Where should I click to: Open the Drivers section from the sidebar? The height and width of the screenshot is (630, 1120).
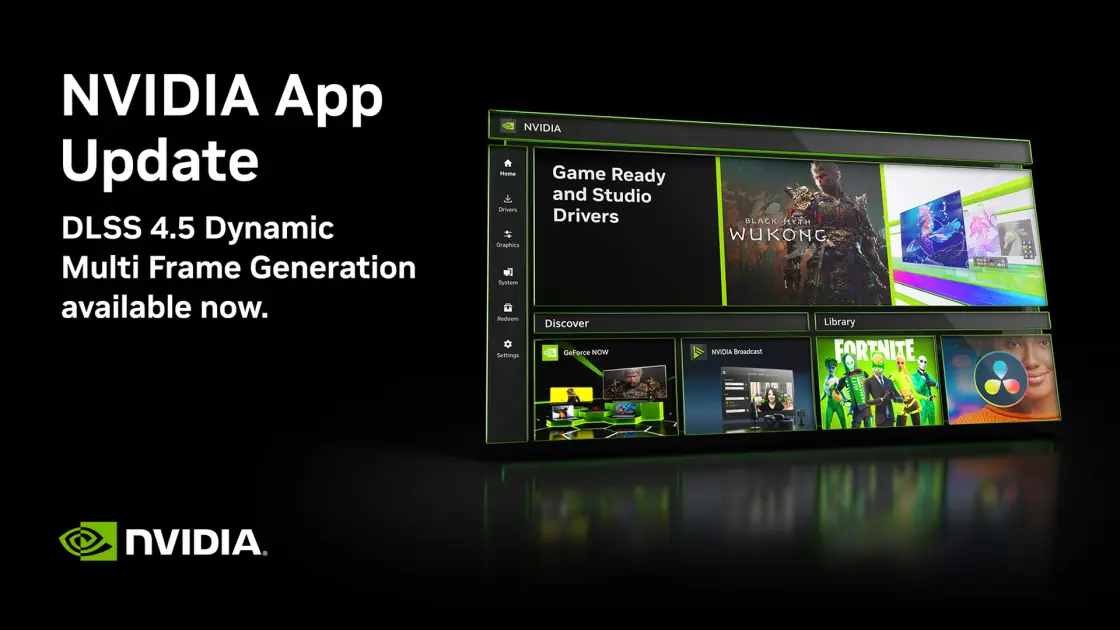tap(507, 199)
